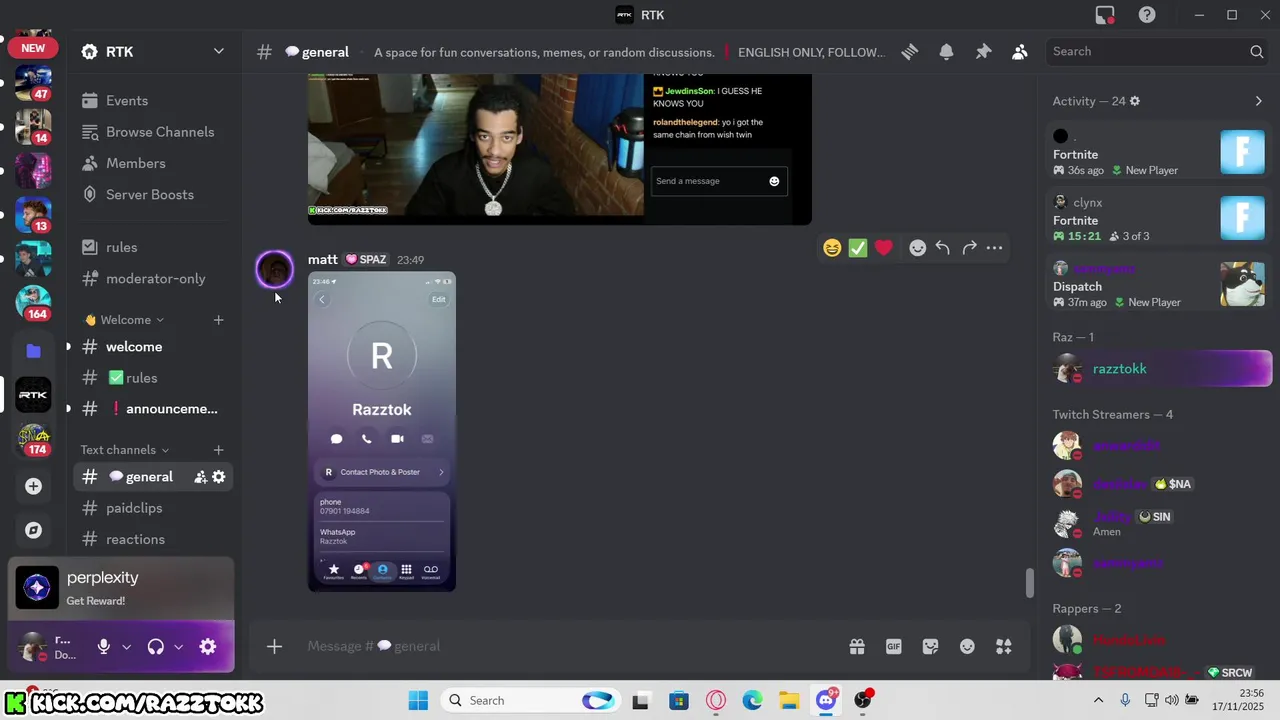Open Windows Start menu
This screenshot has width=1280, height=720.
pos(418,700)
